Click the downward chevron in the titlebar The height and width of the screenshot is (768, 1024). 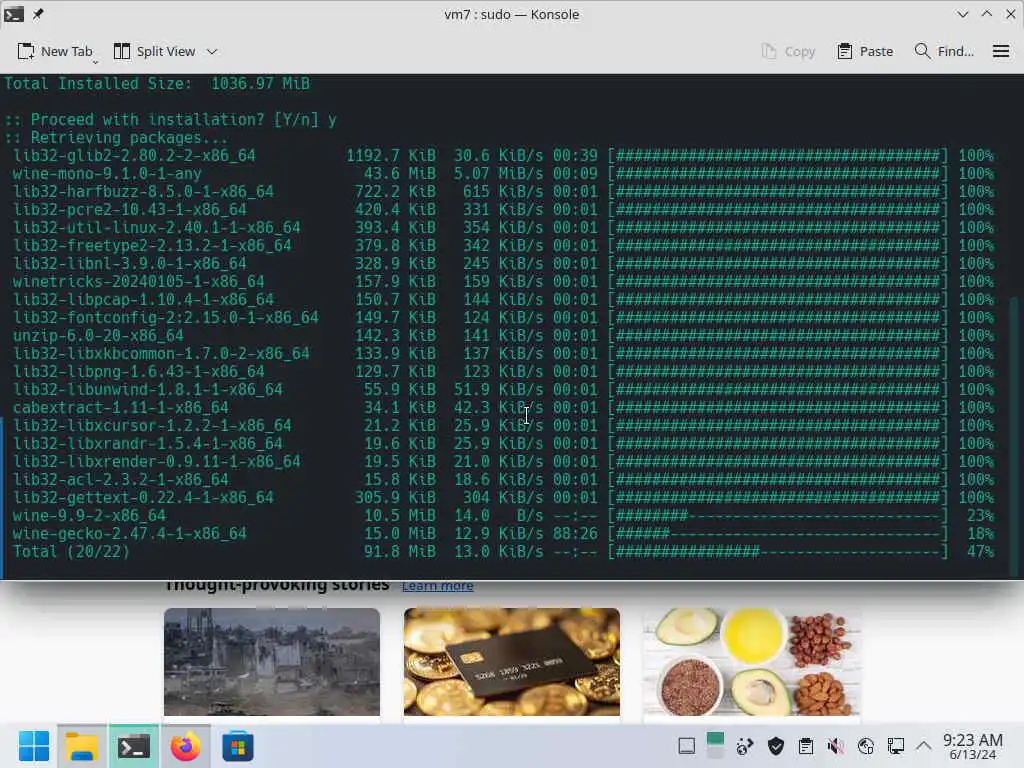pyautogui.click(x=963, y=14)
